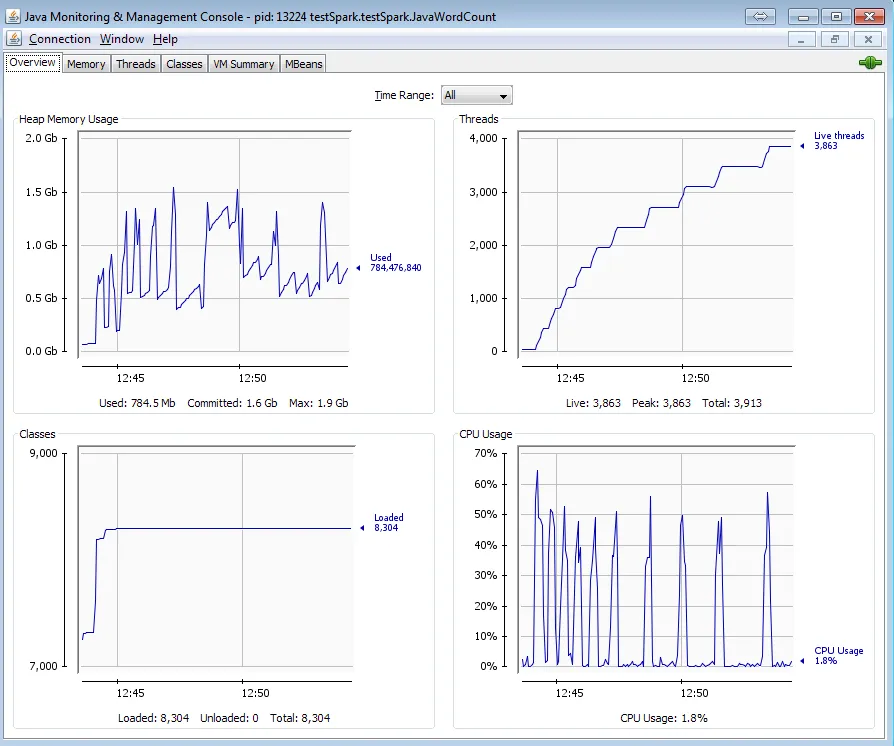Click the 'Used: 784.5 Mb' heap text

pos(137,403)
